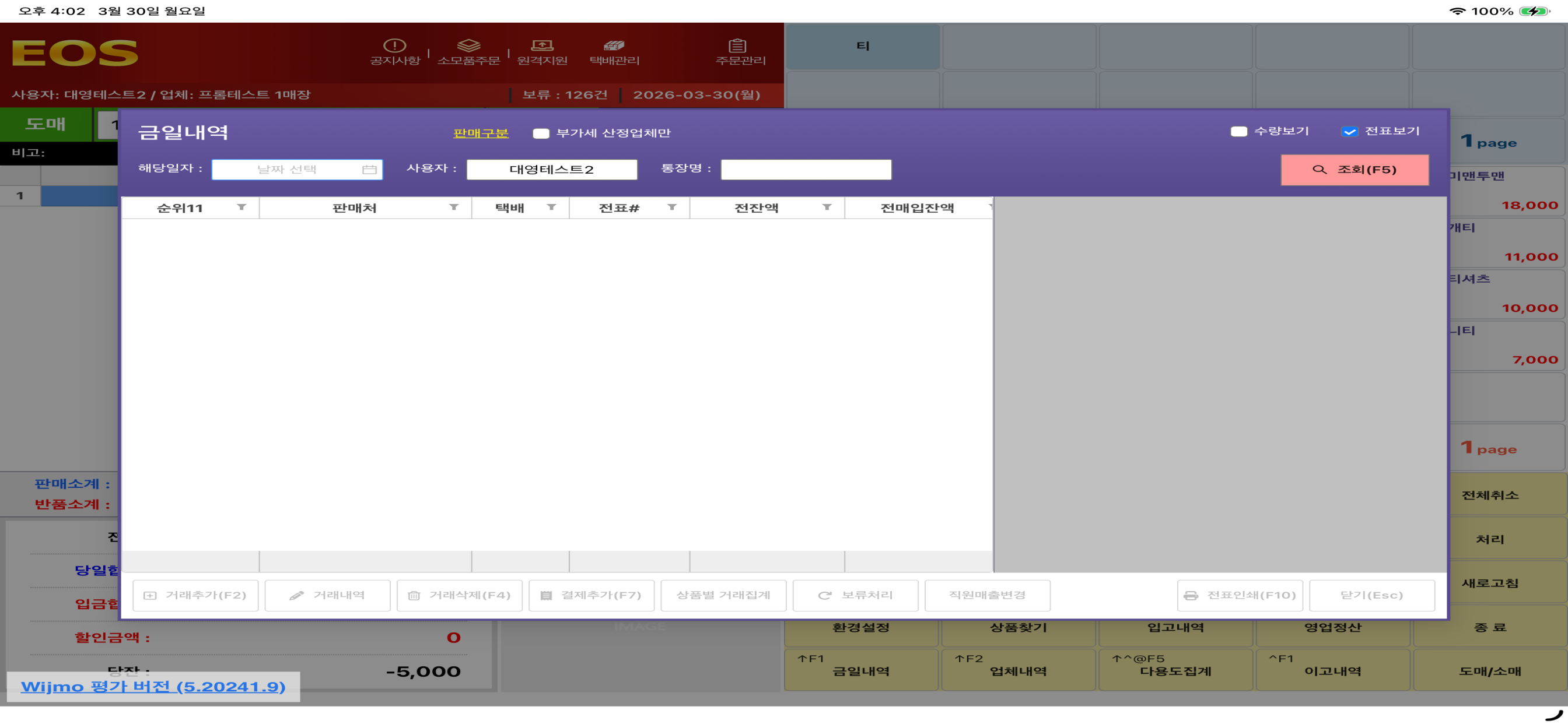Open 상품별 거래집계 button
Image resolution: width=1568 pixels, height=724 pixels.
[x=724, y=595]
